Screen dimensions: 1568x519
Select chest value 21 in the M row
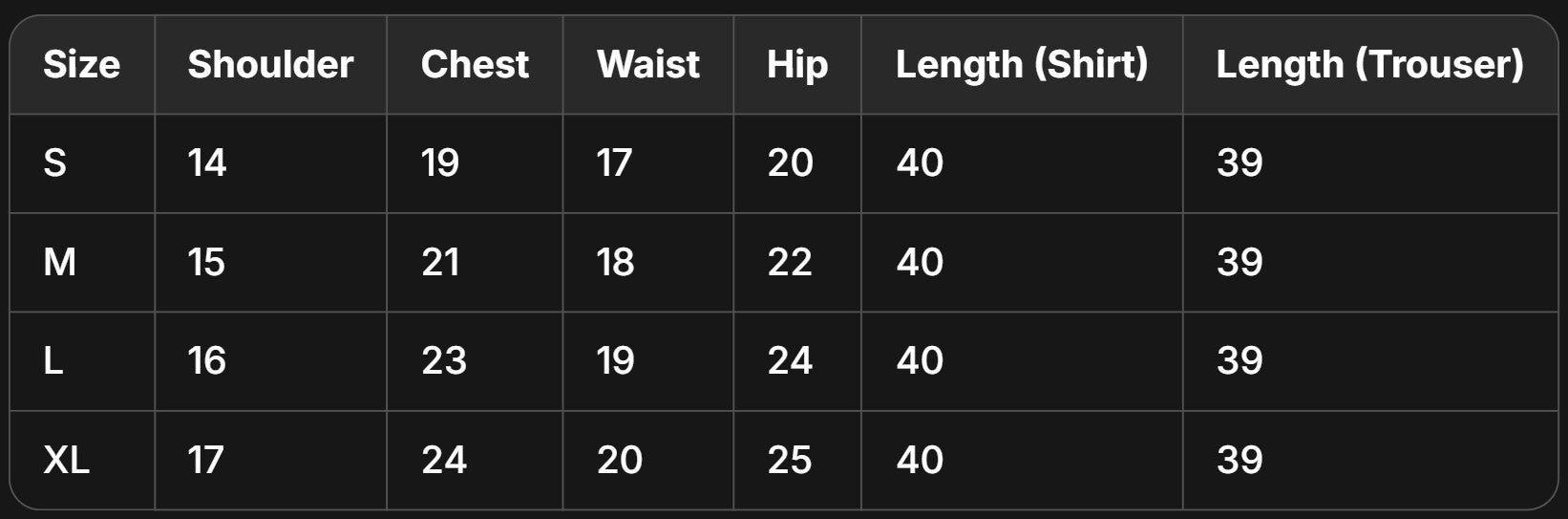coord(440,262)
